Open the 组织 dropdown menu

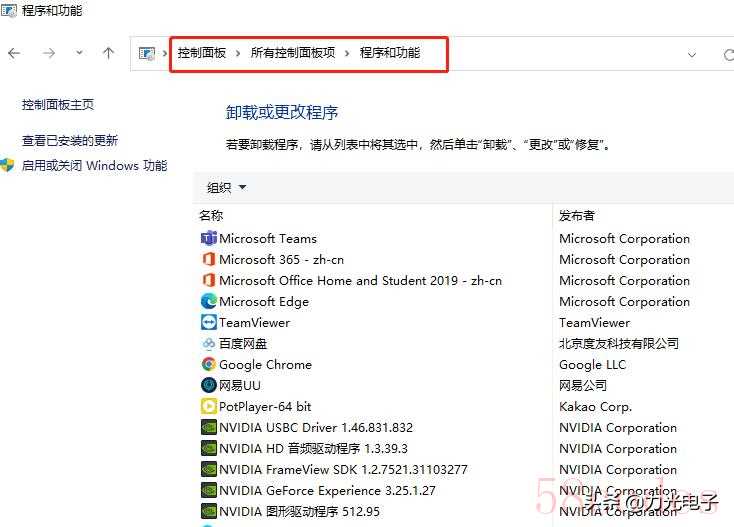[226, 188]
